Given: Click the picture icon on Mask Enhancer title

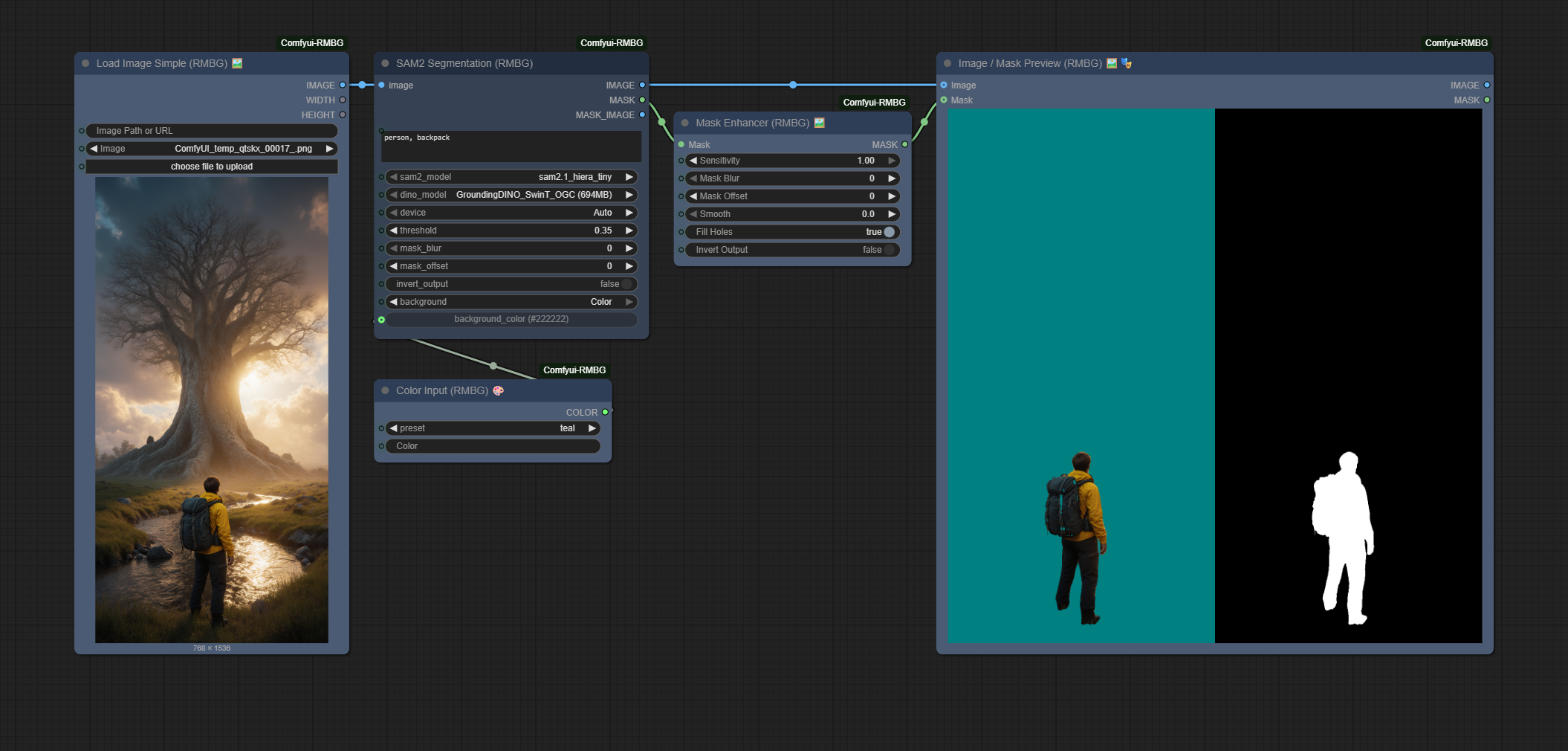Looking at the screenshot, I should coord(820,123).
